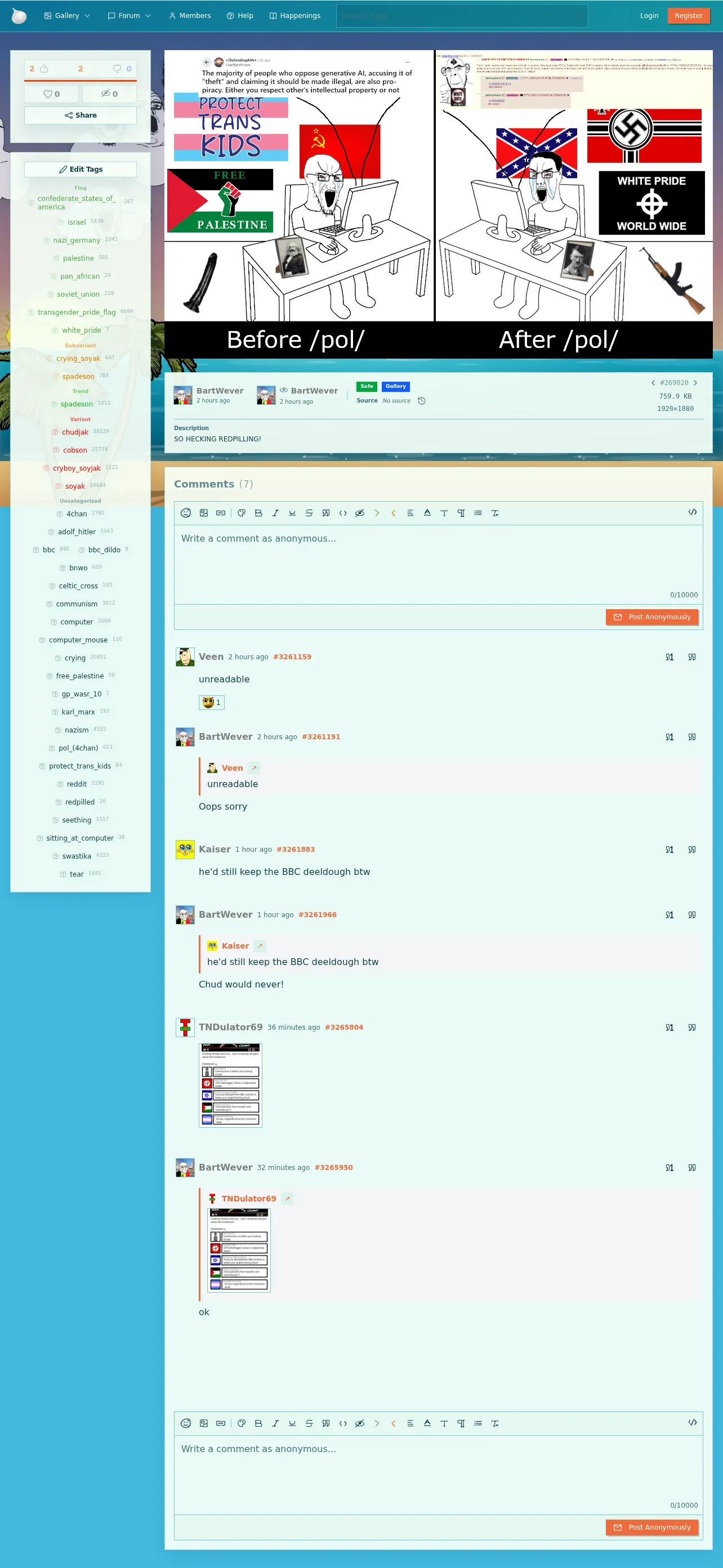Toggle source code view in the top editor

pos(693,512)
